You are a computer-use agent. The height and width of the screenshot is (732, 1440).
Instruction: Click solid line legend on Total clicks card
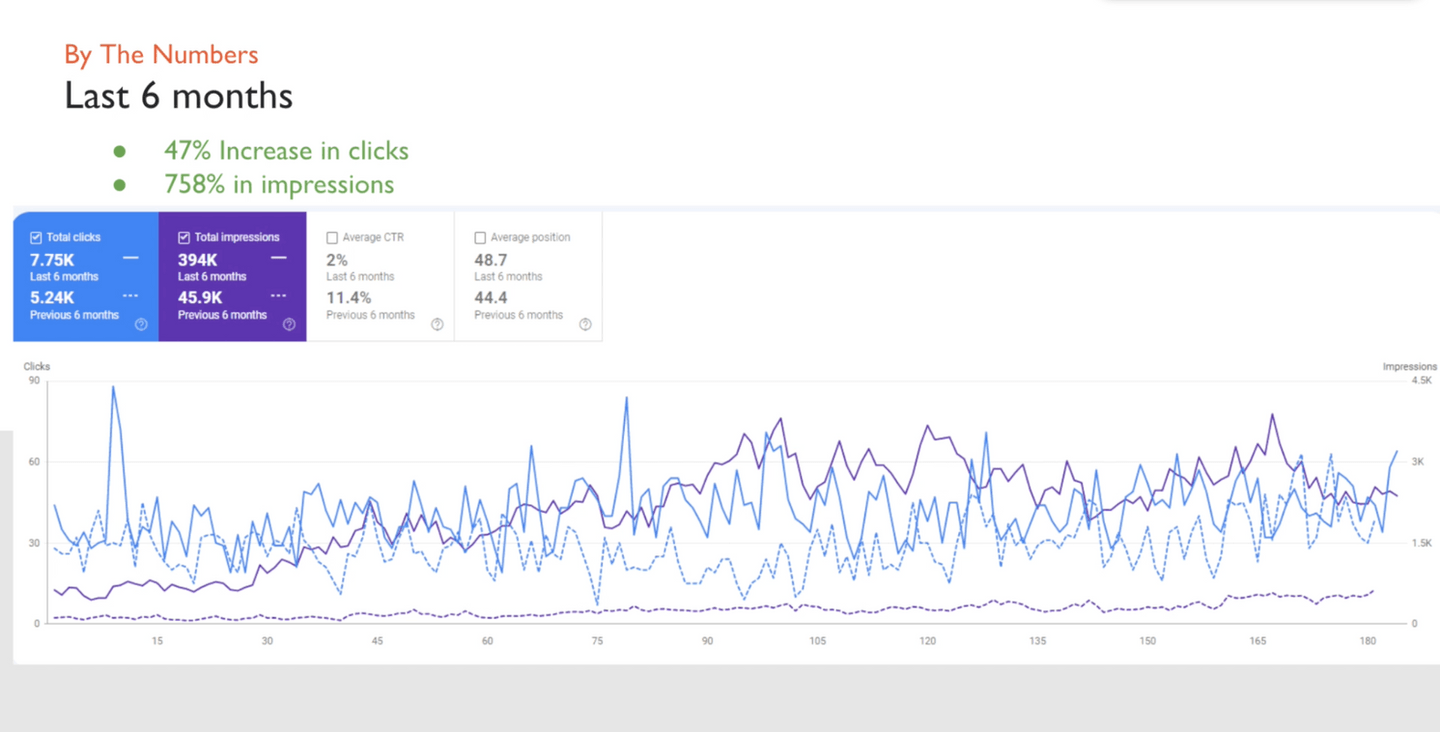[130, 258]
